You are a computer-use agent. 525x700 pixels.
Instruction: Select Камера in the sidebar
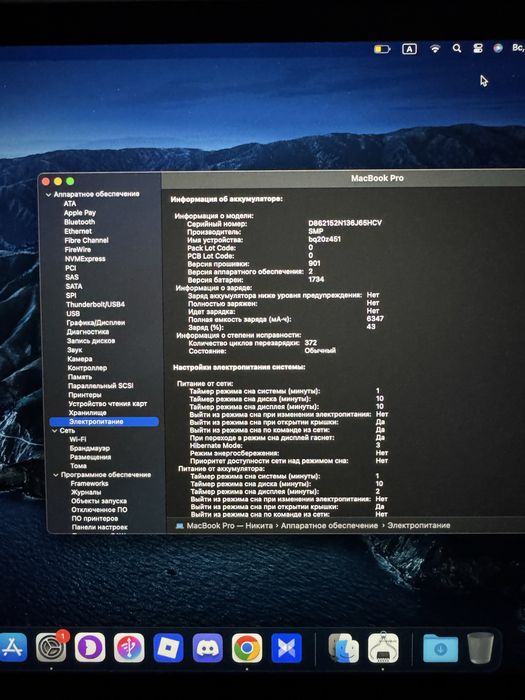click(x=79, y=359)
